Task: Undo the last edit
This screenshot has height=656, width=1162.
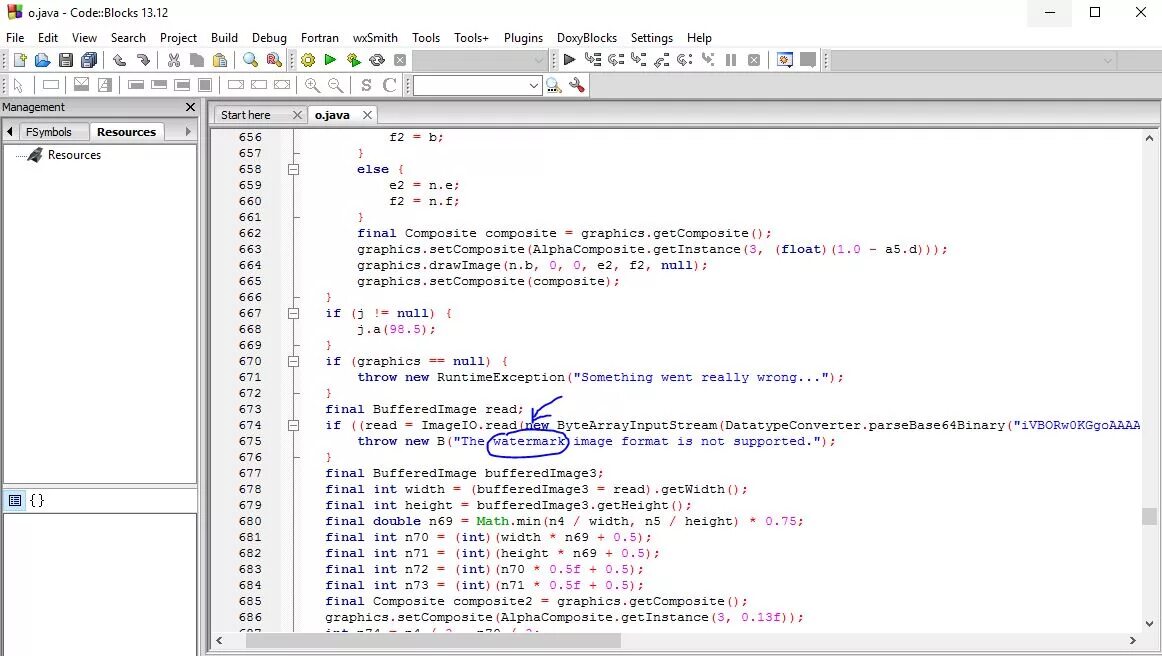Action: (x=119, y=60)
